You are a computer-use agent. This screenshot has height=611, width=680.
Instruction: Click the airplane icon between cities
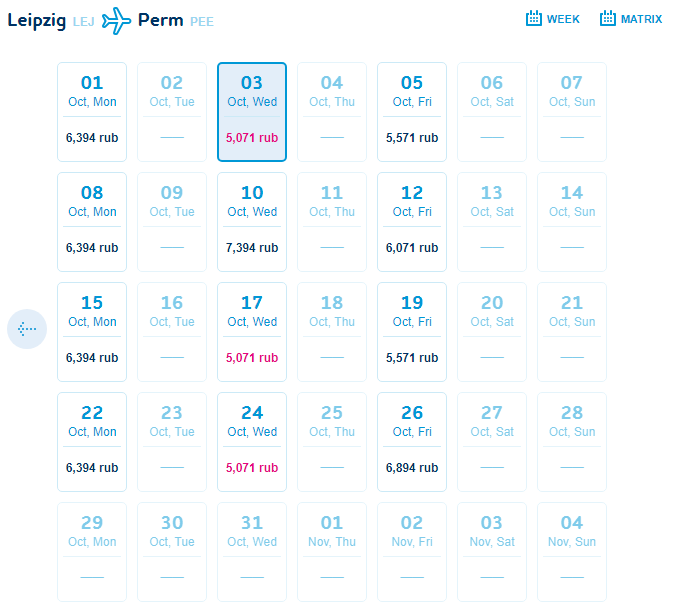pos(116,20)
